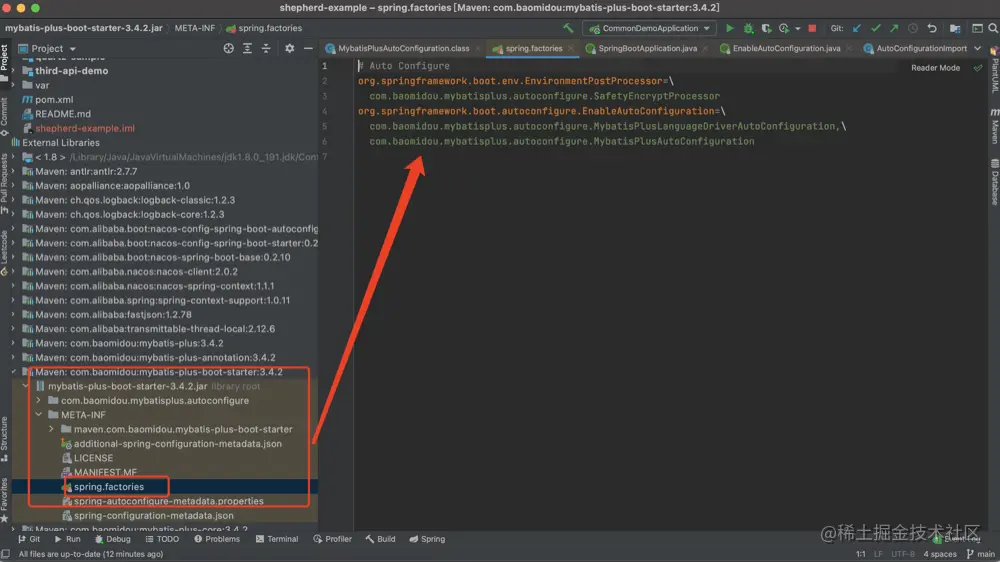Expand com.baomidou.mybatisplus.autoconfigure package
This screenshot has height=562, width=1000.
(39, 401)
